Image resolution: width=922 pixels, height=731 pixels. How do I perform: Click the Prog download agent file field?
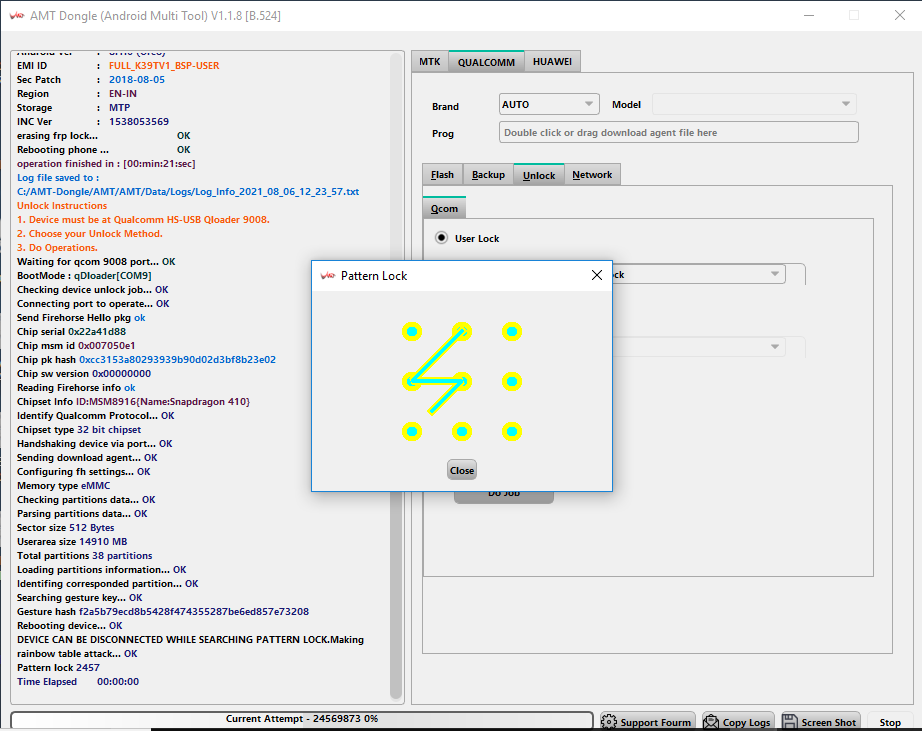(679, 132)
